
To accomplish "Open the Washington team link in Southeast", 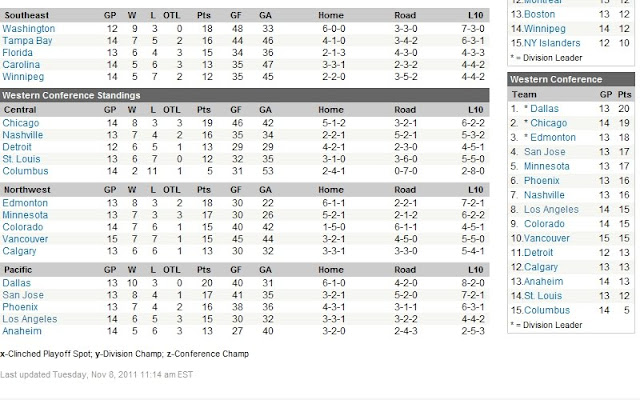I will point(29,29).
